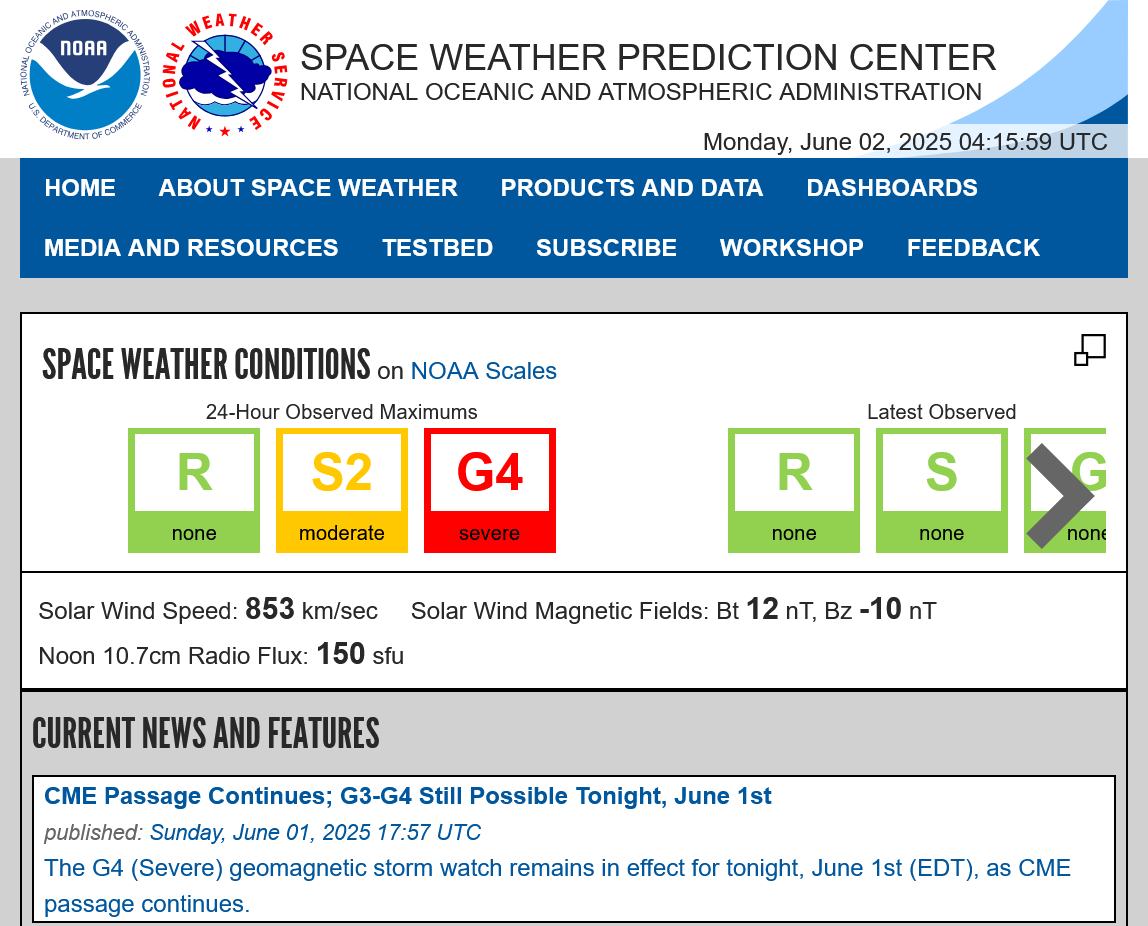Screen dimensions: 1148x926
Task: Go to the Testbed page
Action: 437,248
